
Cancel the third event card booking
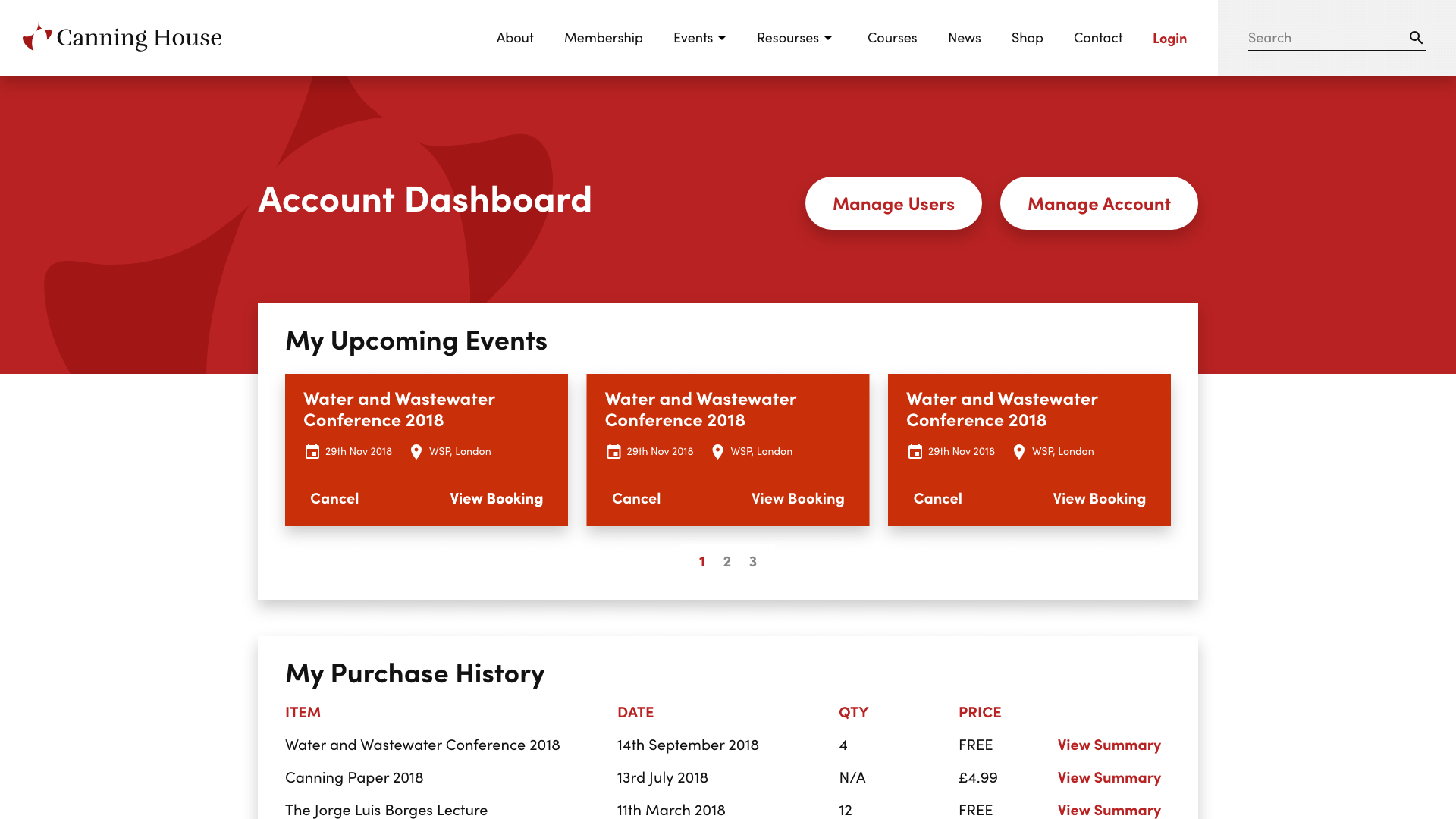(x=937, y=498)
